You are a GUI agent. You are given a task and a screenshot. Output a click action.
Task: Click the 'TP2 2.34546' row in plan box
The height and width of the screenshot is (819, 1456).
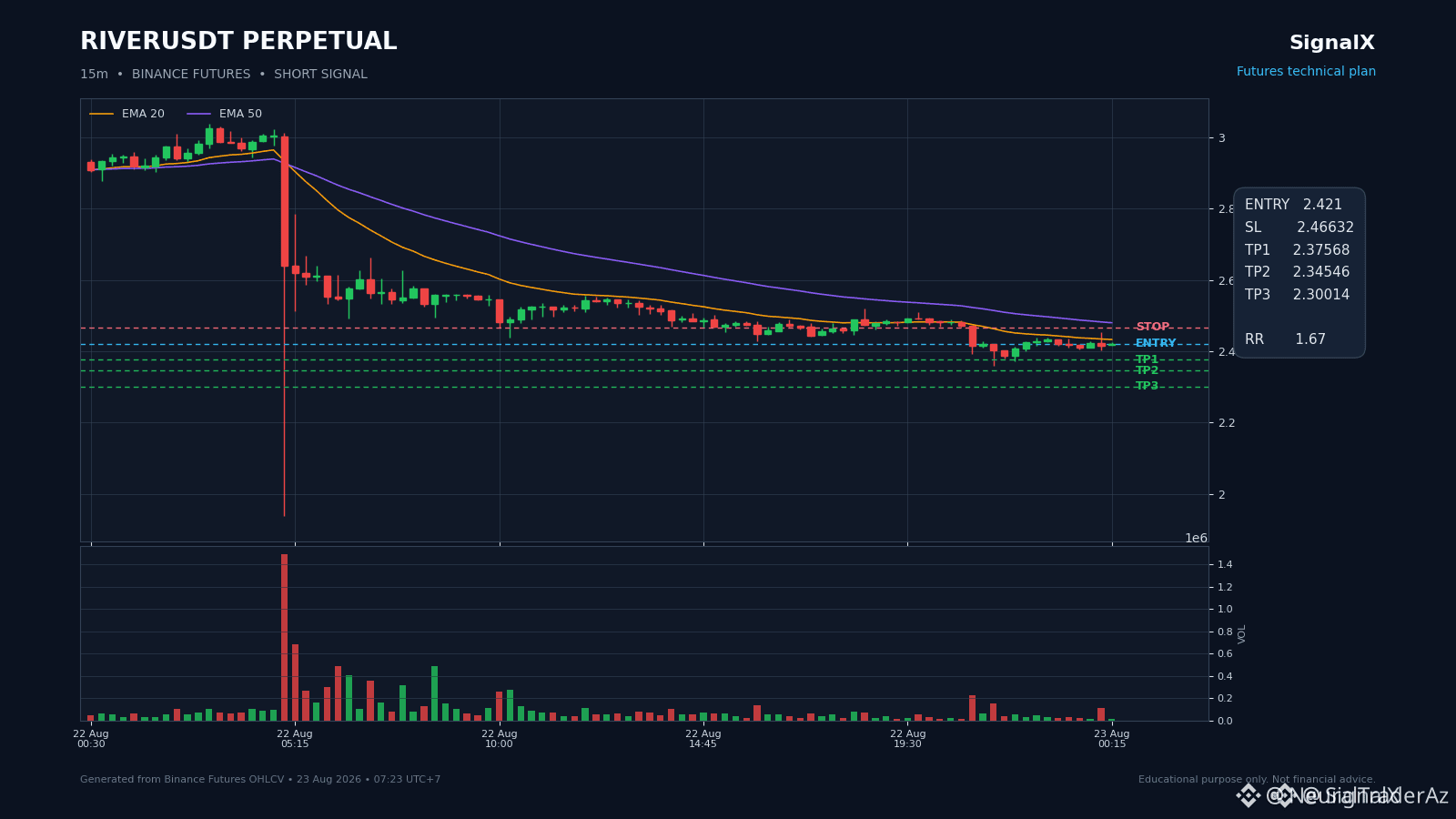pyautogui.click(x=1298, y=272)
